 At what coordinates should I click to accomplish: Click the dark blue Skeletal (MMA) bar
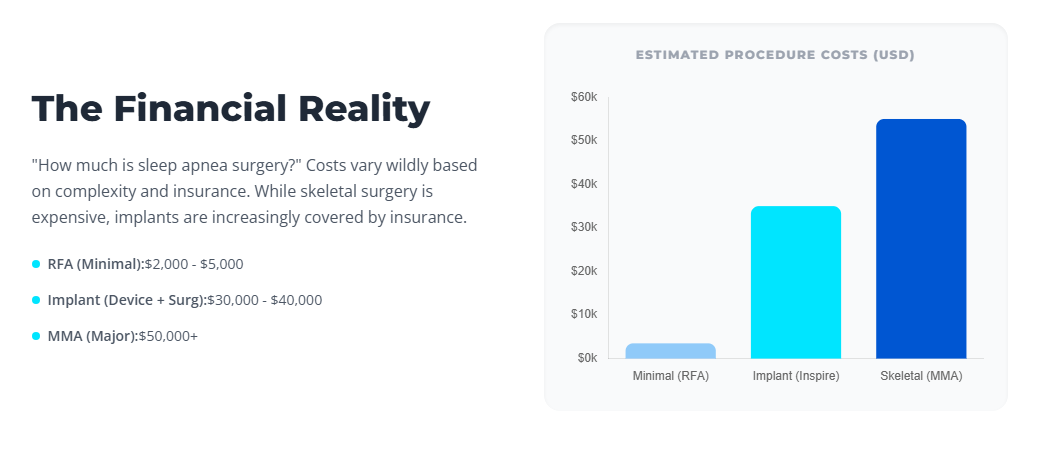point(921,238)
